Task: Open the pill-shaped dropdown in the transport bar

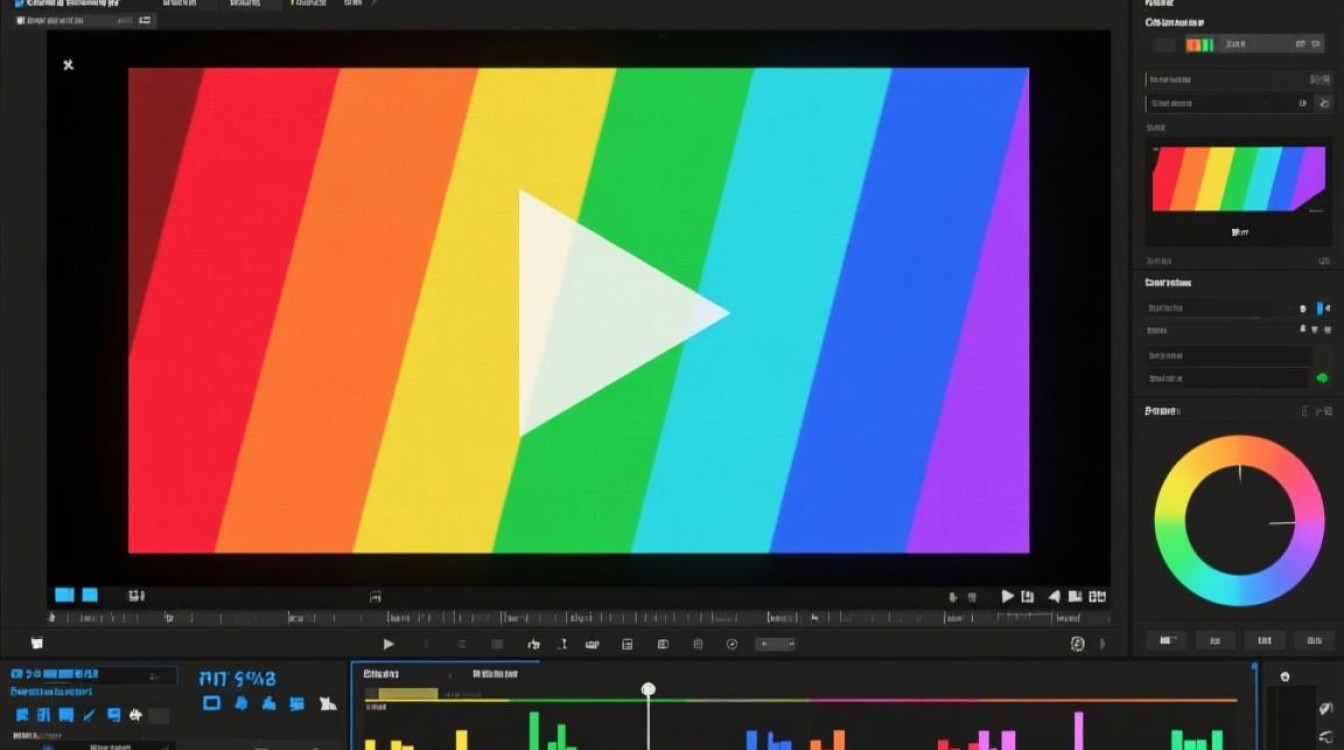Action: (x=775, y=644)
